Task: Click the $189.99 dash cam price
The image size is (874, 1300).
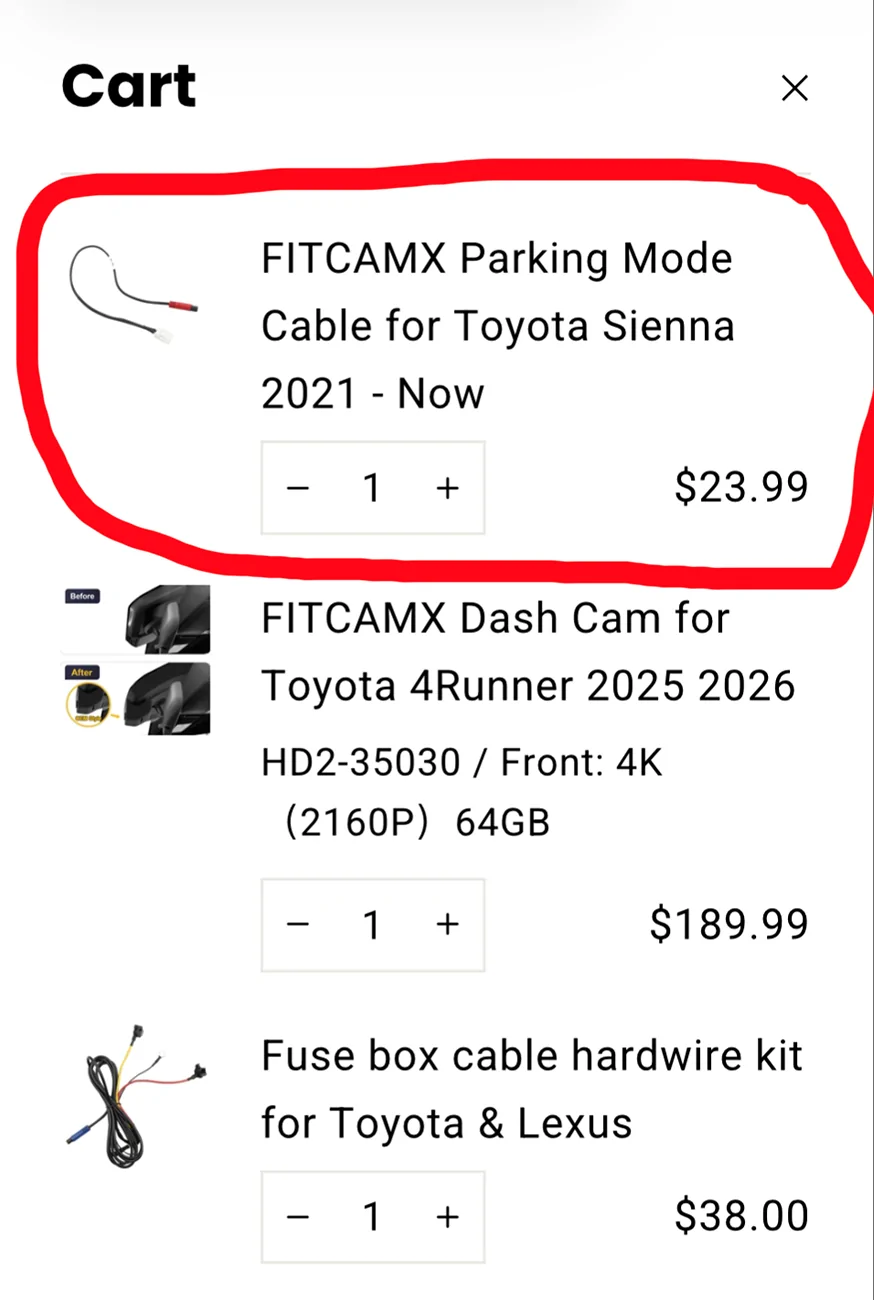Action: pyautogui.click(x=728, y=924)
